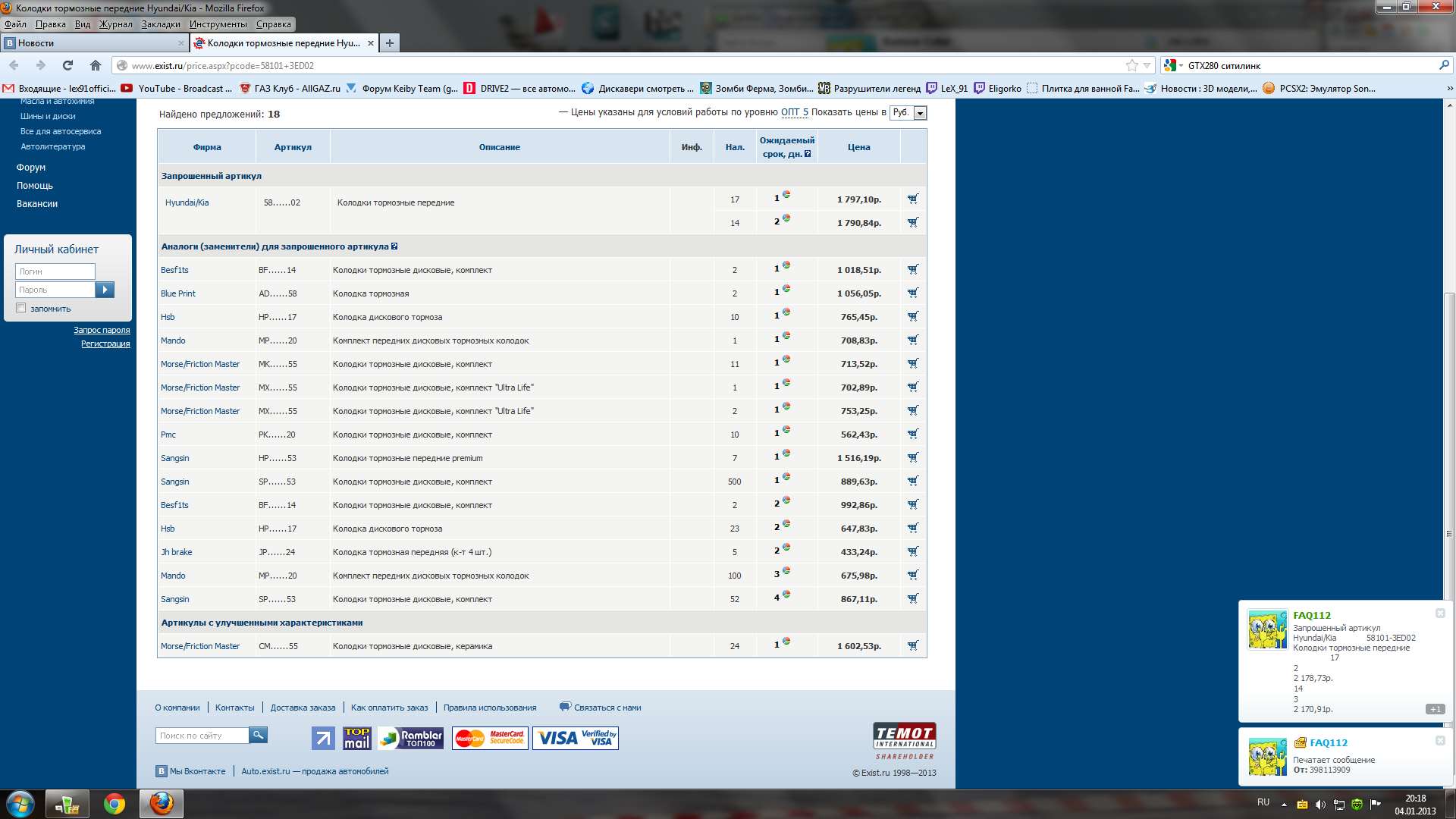Add Blue Print 1 056,05р. pad to cart
Image resolution: width=1456 pixels, height=819 pixels.
click(x=913, y=293)
